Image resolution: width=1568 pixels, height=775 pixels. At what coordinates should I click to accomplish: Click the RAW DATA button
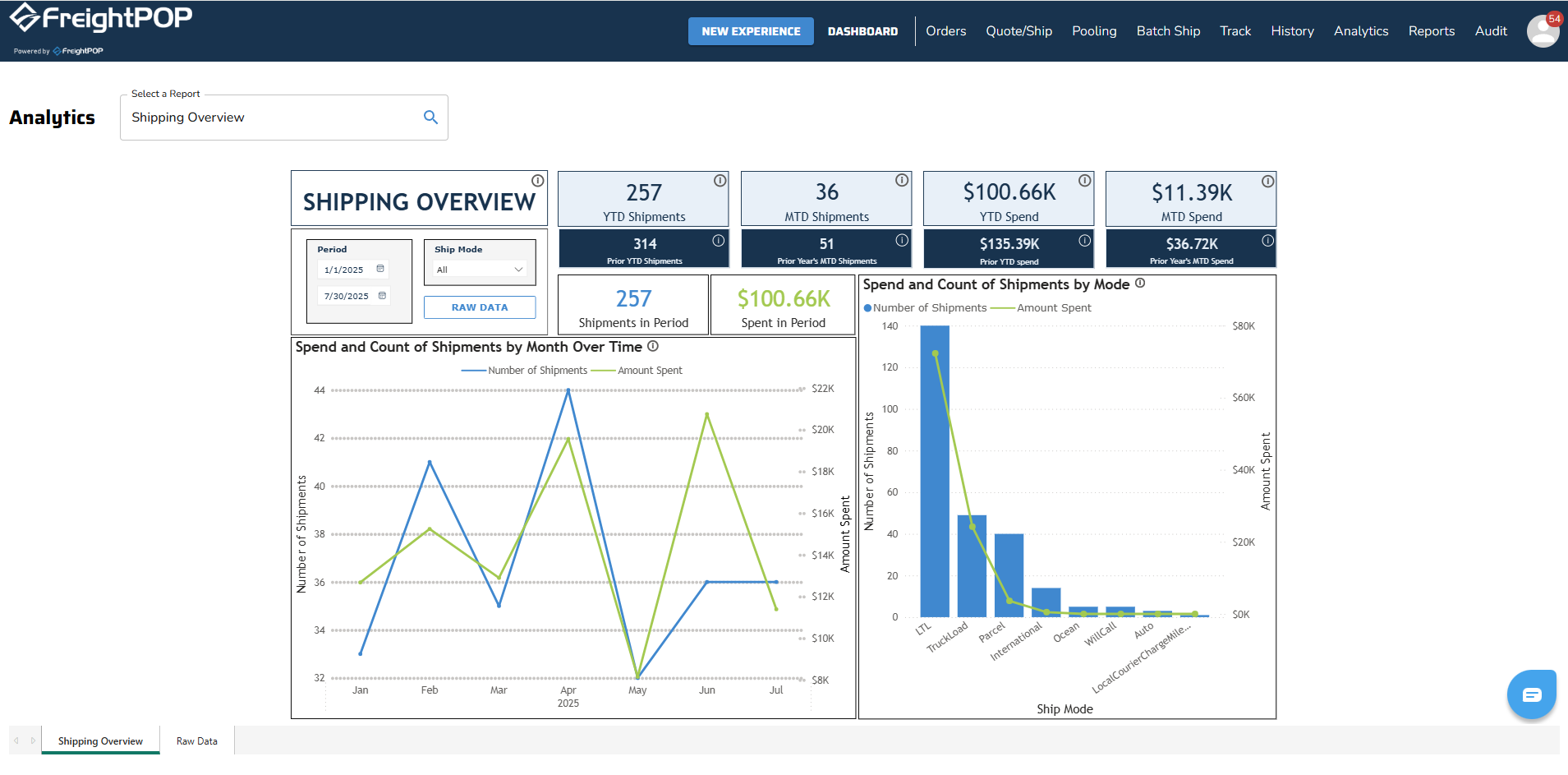point(480,307)
